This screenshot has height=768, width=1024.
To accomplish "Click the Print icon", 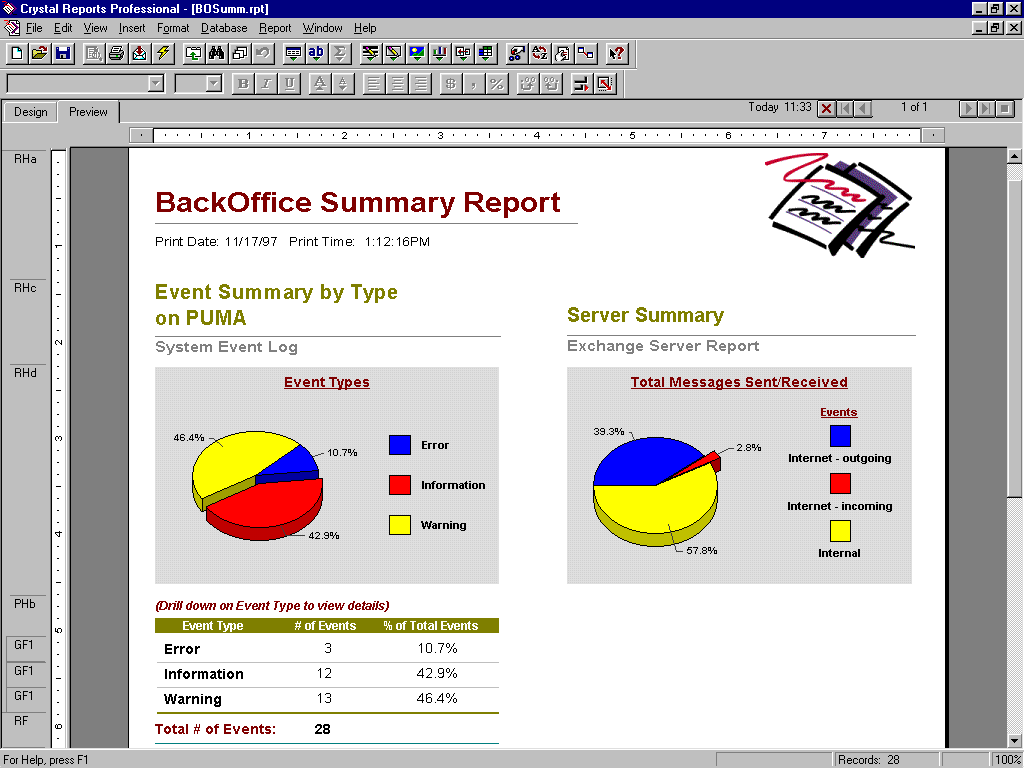I will point(116,54).
